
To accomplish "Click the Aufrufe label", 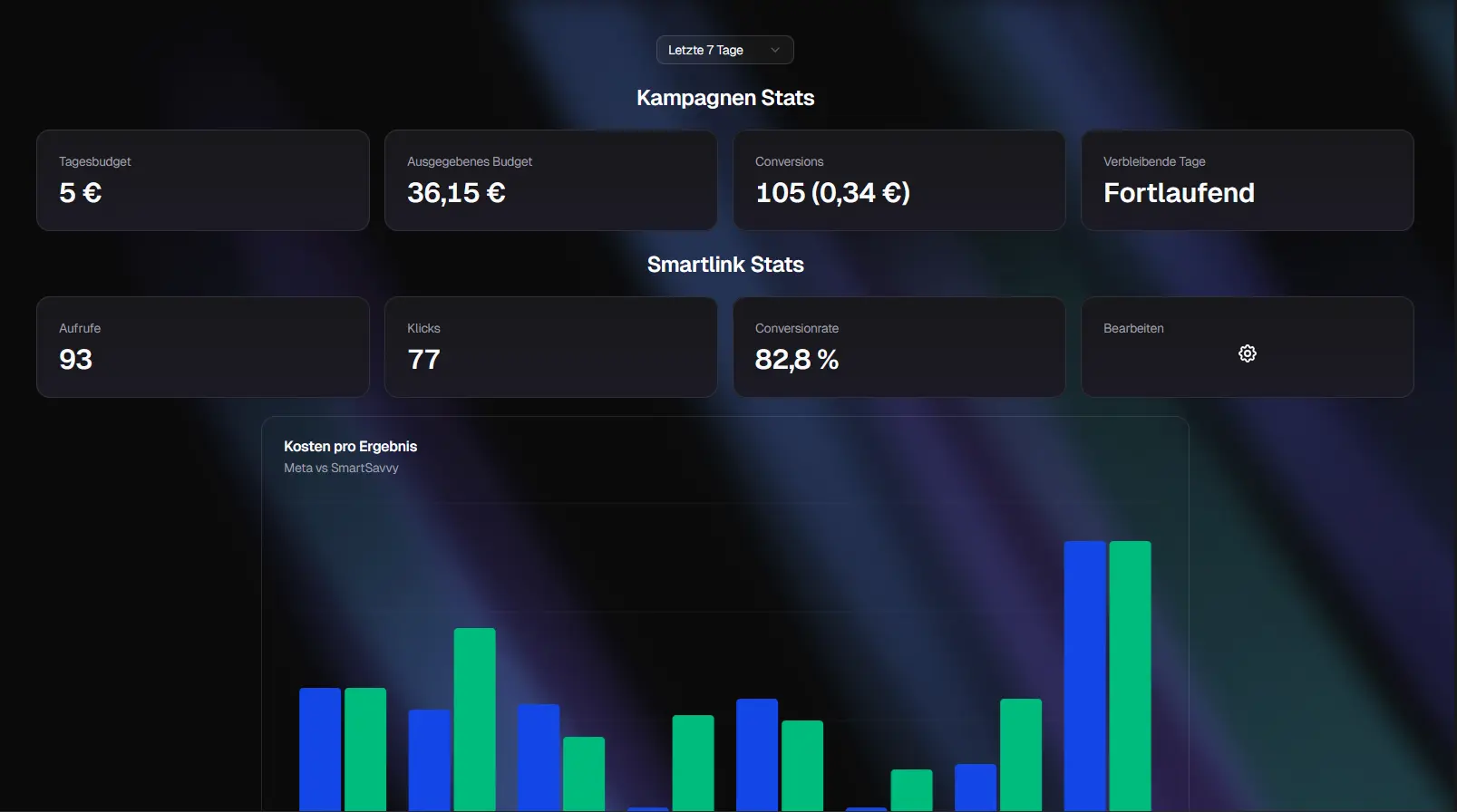I will click(80, 328).
